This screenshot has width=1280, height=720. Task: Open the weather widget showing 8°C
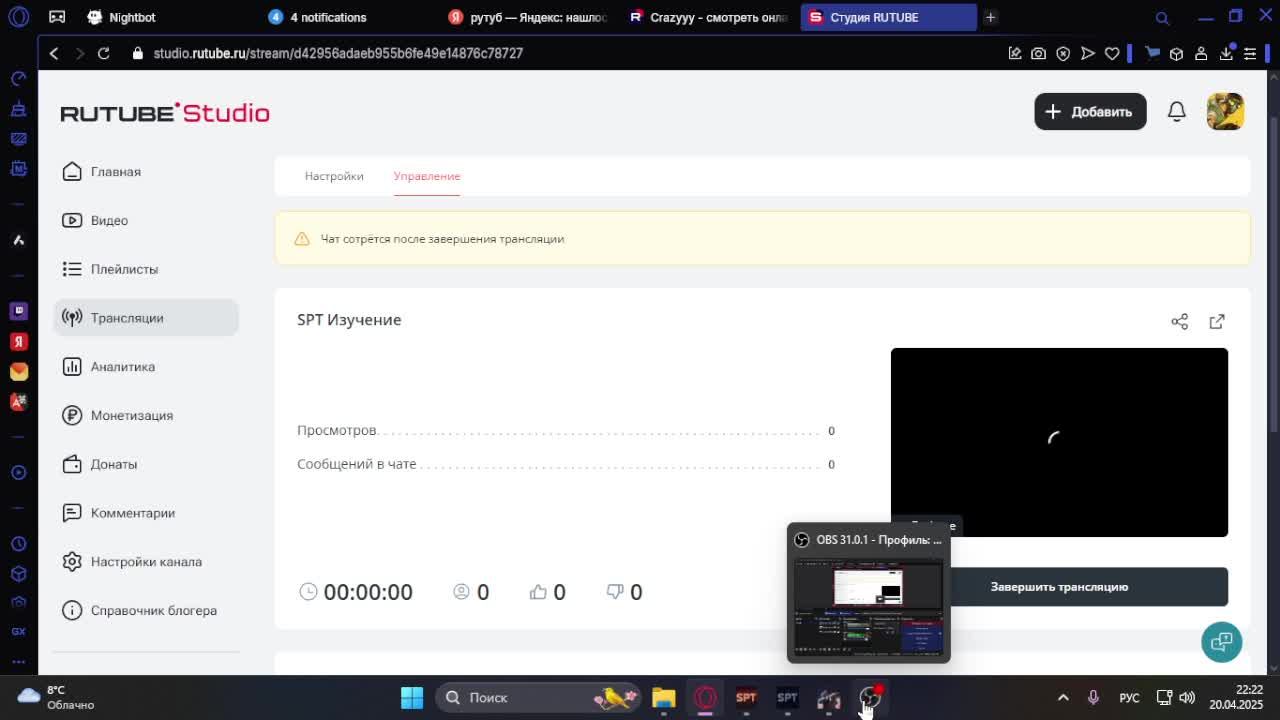point(56,697)
